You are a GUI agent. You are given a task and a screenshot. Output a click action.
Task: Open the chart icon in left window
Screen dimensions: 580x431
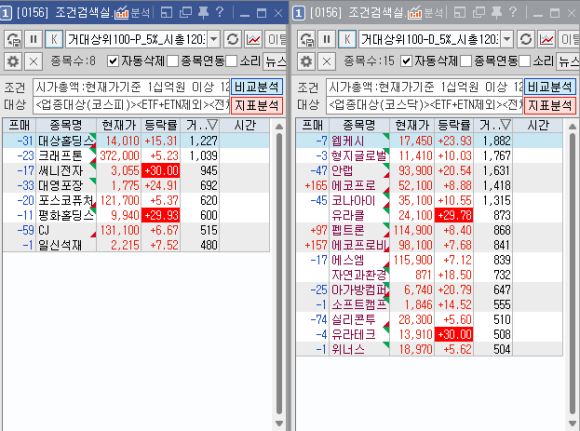(x=253, y=39)
